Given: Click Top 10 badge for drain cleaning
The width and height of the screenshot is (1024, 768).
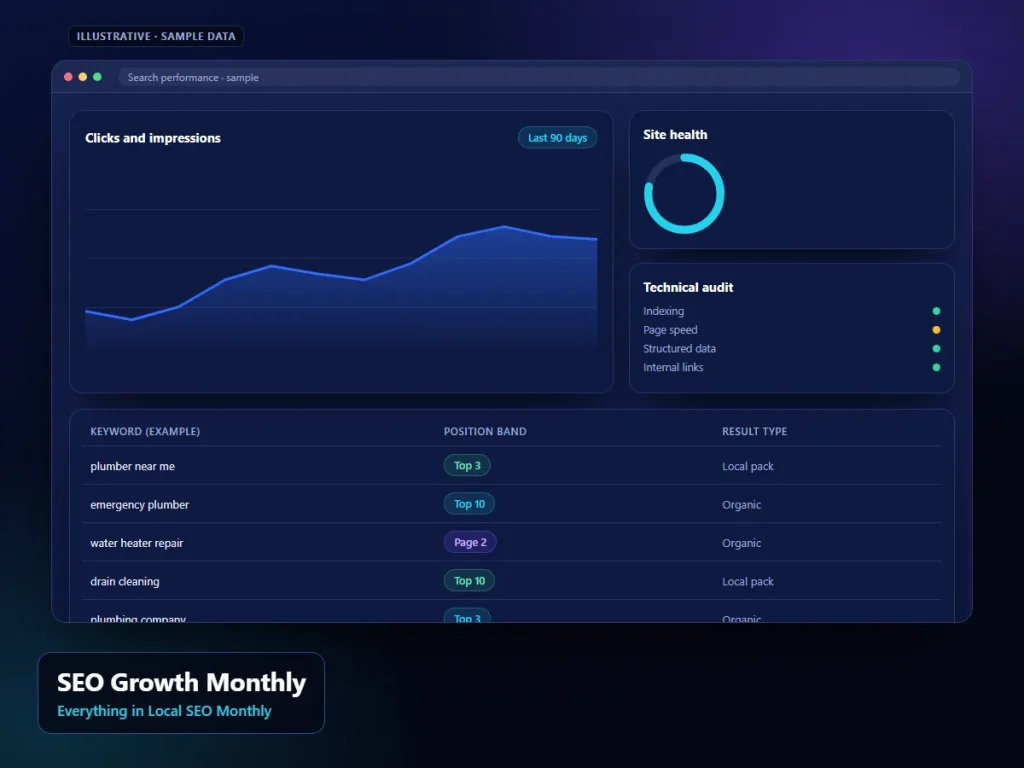Looking at the screenshot, I should [469, 581].
